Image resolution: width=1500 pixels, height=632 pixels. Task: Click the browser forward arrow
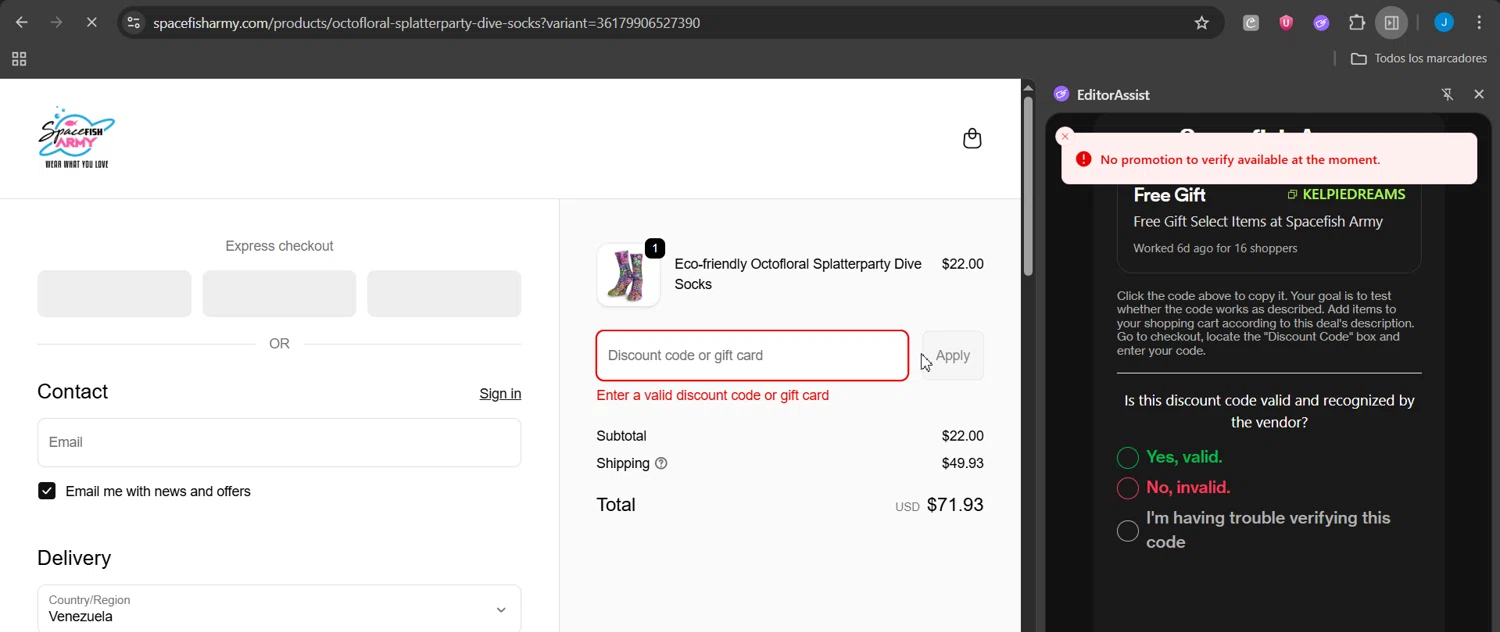tap(56, 22)
